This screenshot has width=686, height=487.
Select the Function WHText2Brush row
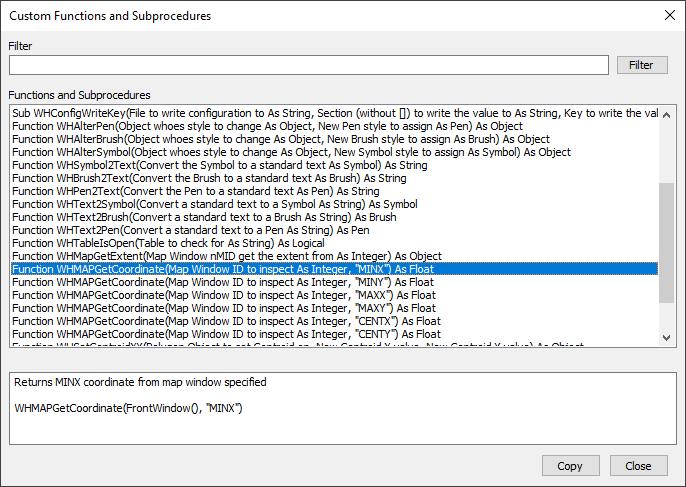point(335,217)
